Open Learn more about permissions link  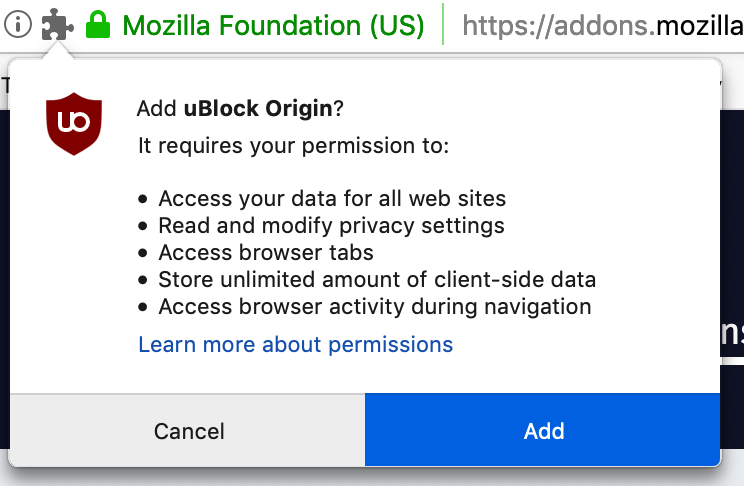(x=296, y=344)
